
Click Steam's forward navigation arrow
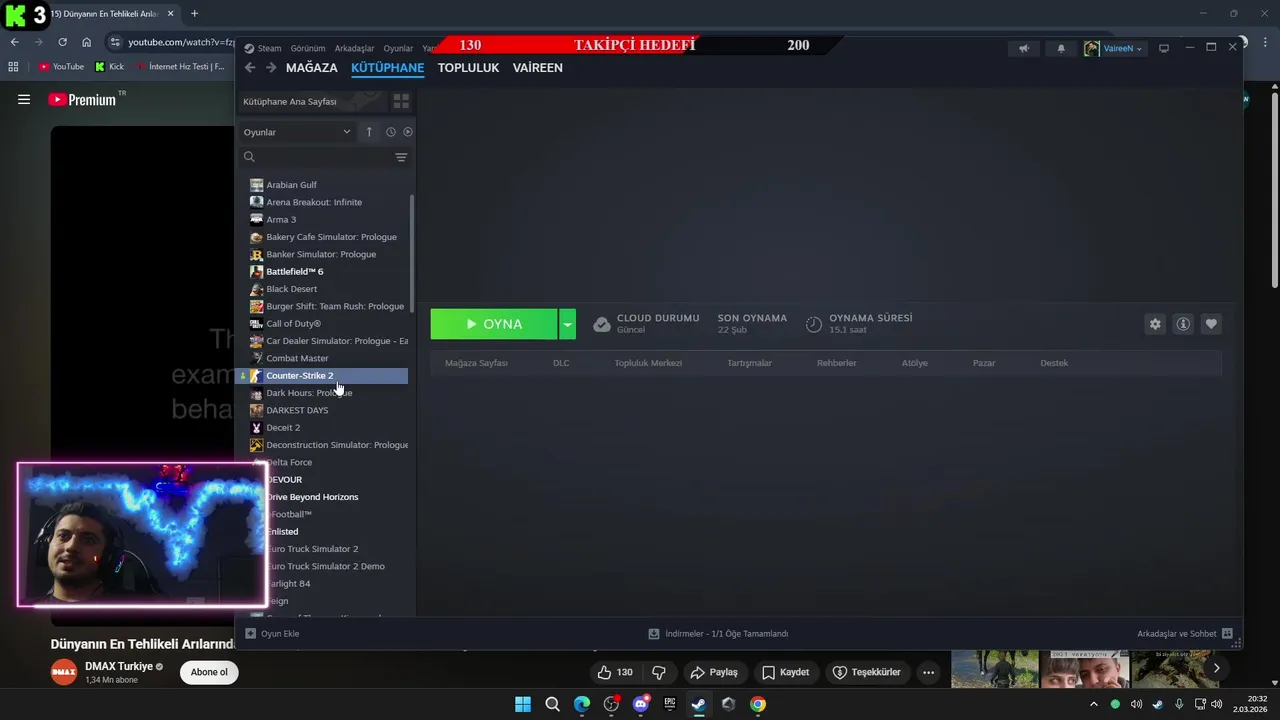point(271,68)
